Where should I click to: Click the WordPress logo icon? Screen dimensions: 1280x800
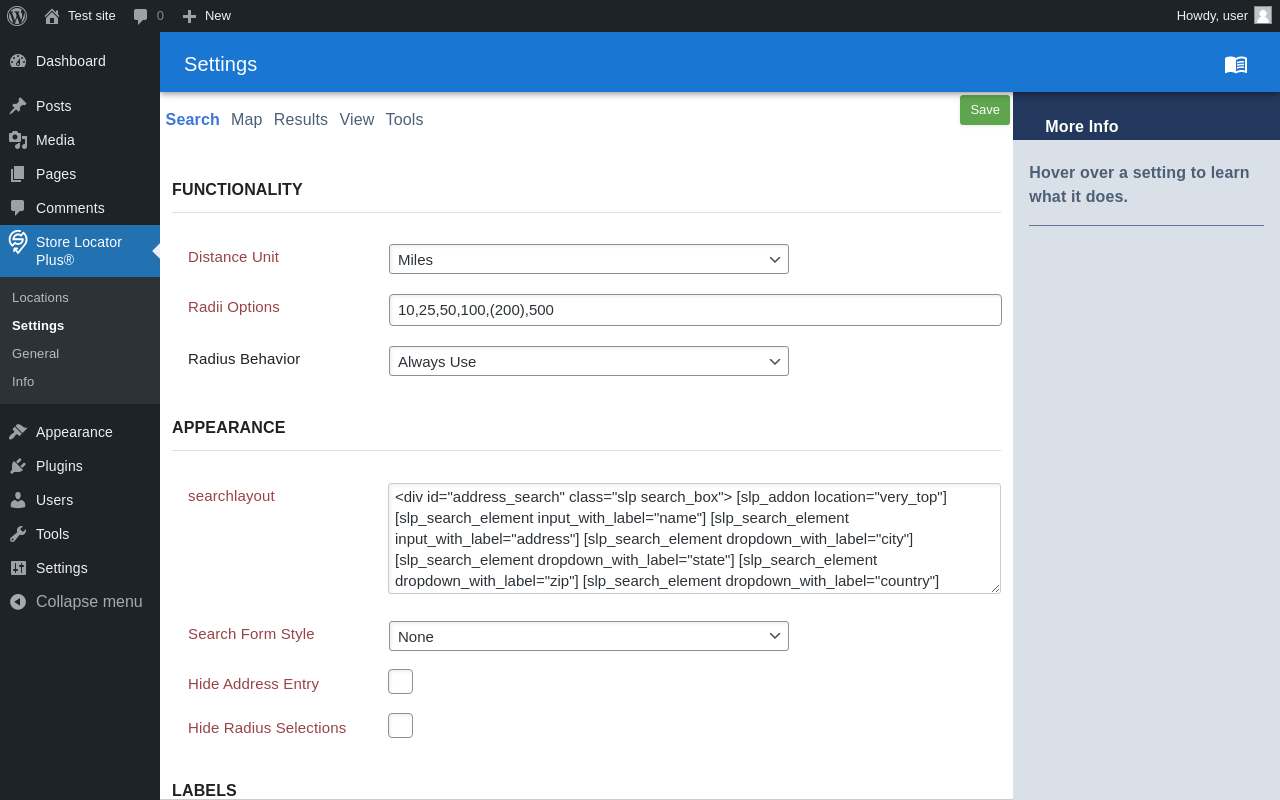[x=17, y=16]
